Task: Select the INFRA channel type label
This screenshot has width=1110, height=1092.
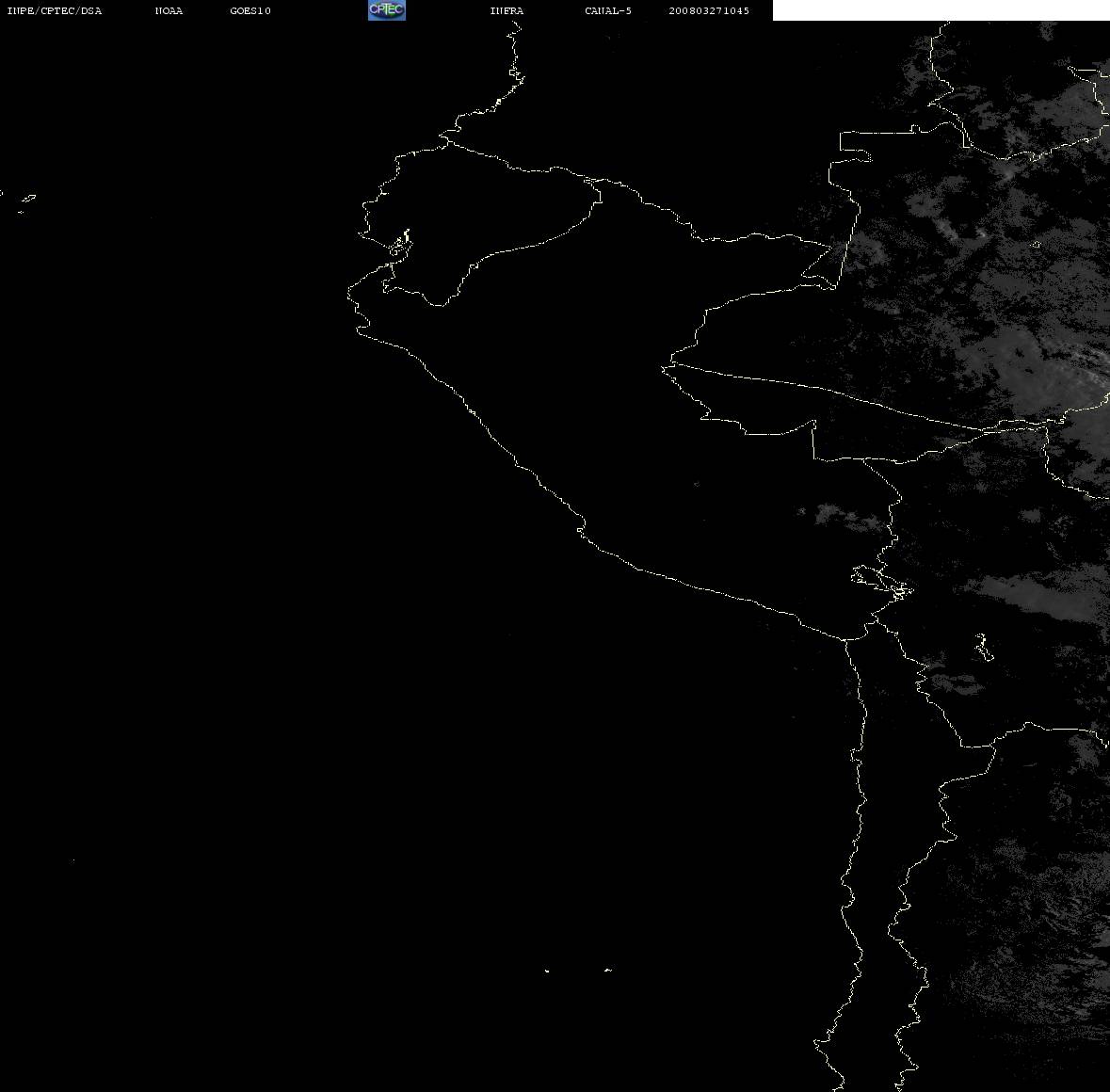Action: click(x=507, y=10)
